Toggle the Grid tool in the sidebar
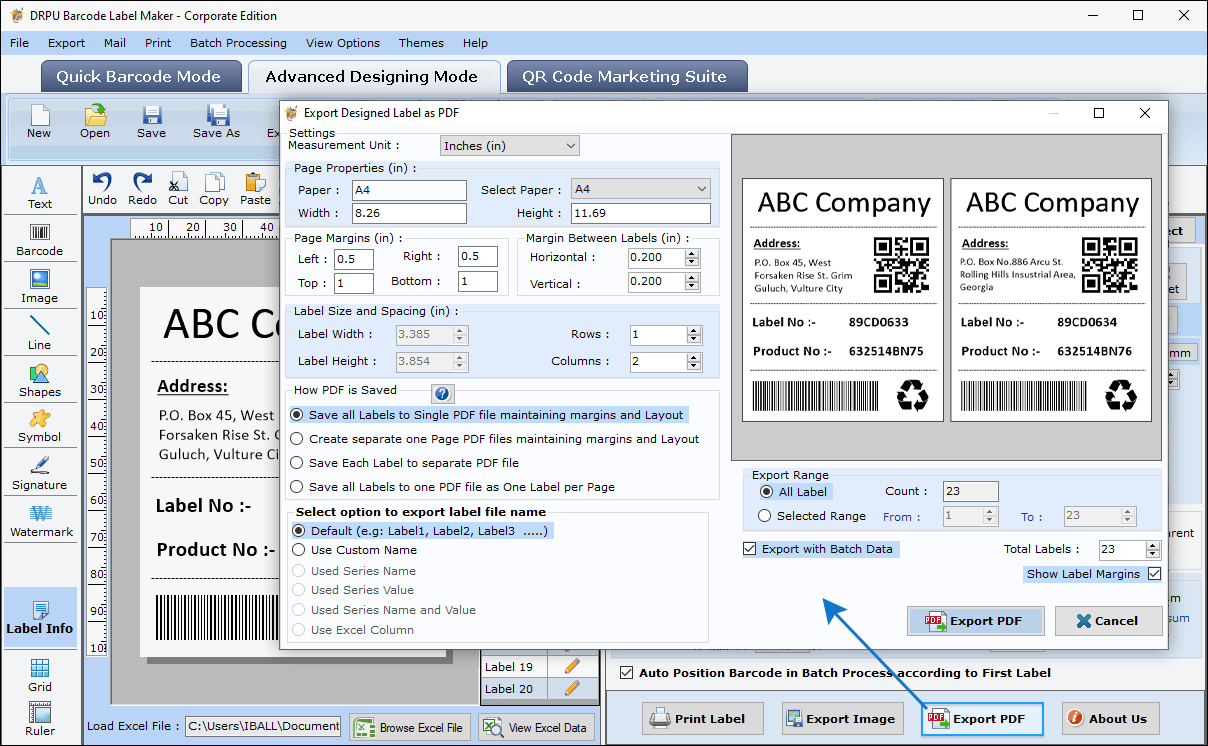The height and width of the screenshot is (746, 1208). 40,675
